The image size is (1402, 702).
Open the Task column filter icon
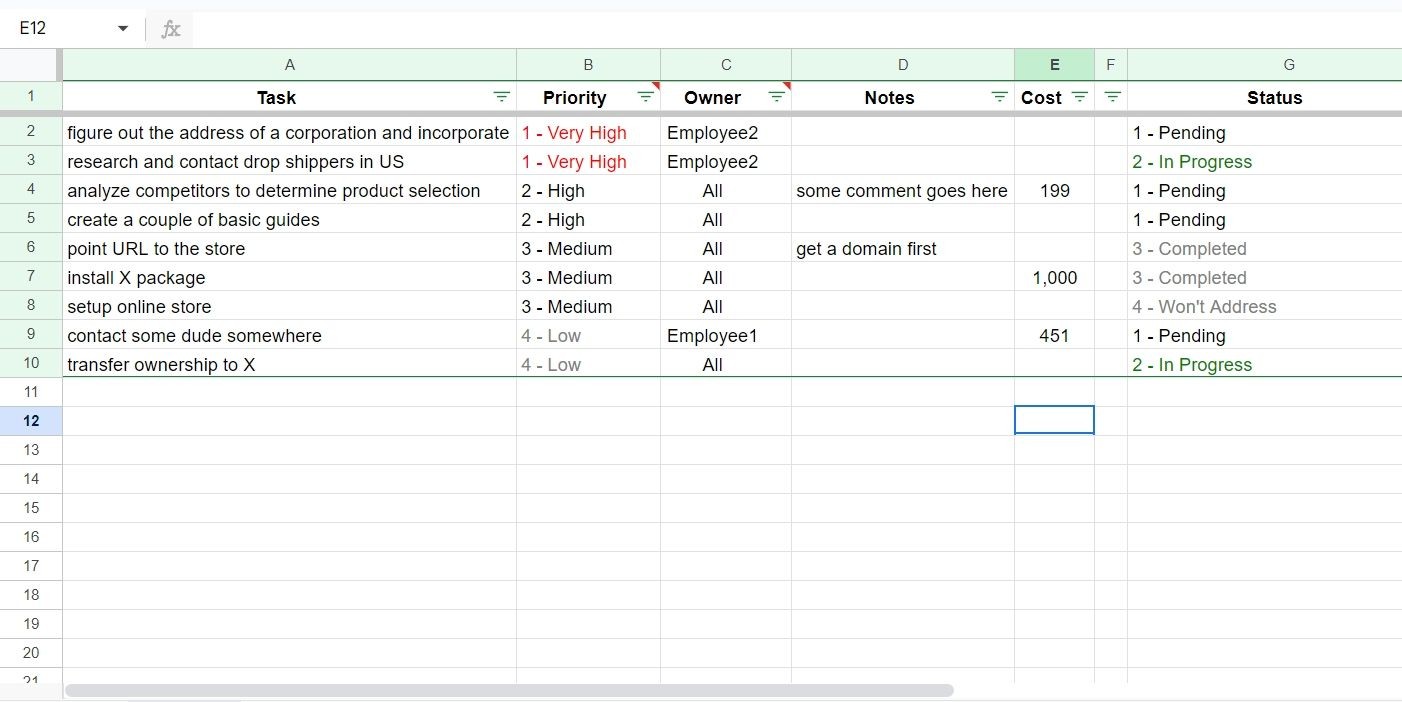pos(502,97)
